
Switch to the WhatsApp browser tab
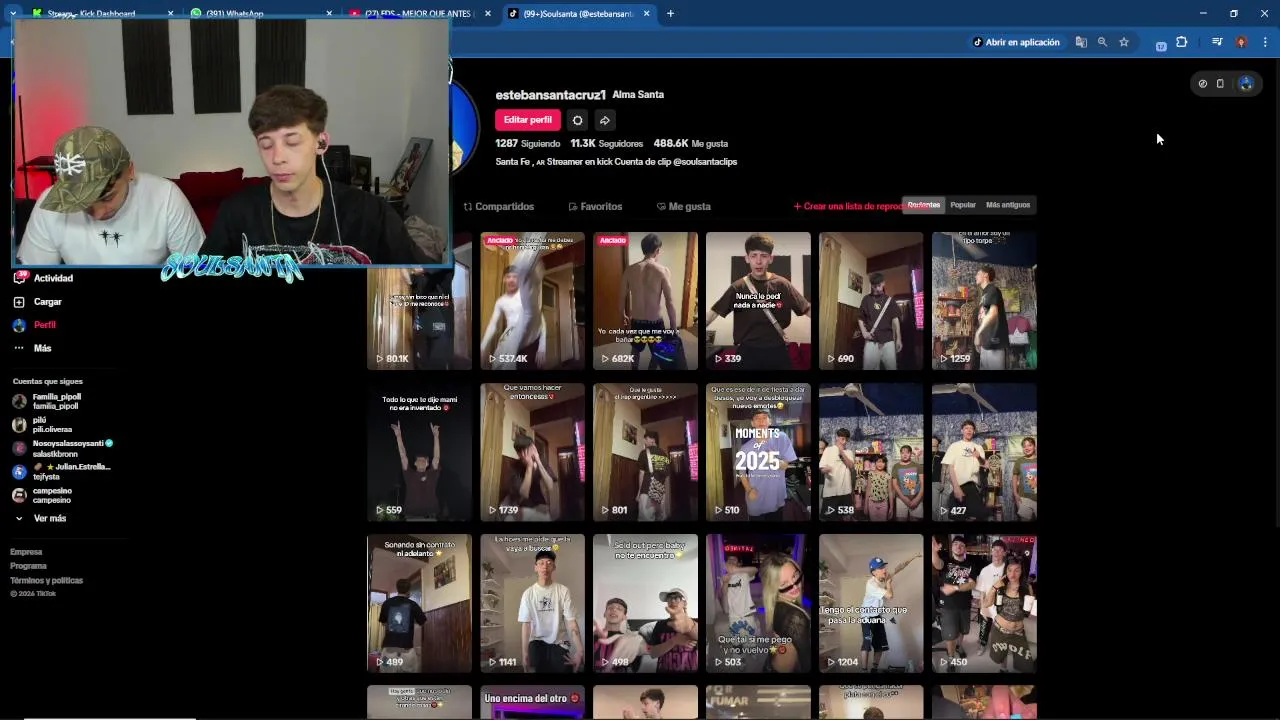pos(260,13)
